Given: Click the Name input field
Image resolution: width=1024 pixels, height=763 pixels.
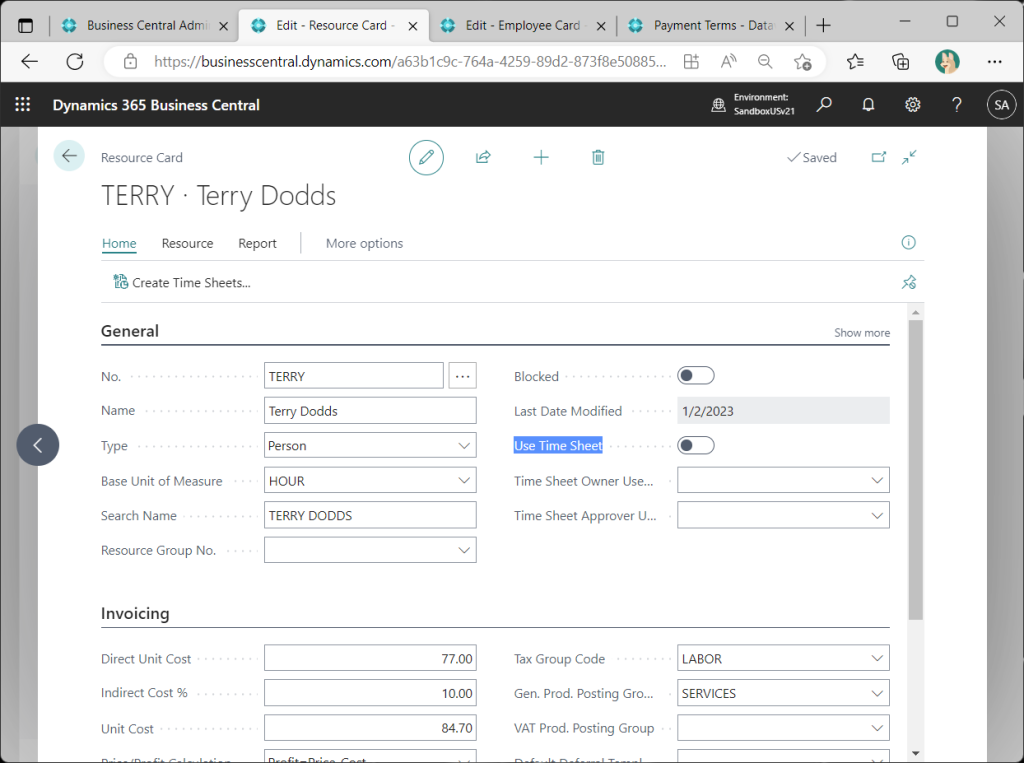Looking at the screenshot, I should 370,411.
